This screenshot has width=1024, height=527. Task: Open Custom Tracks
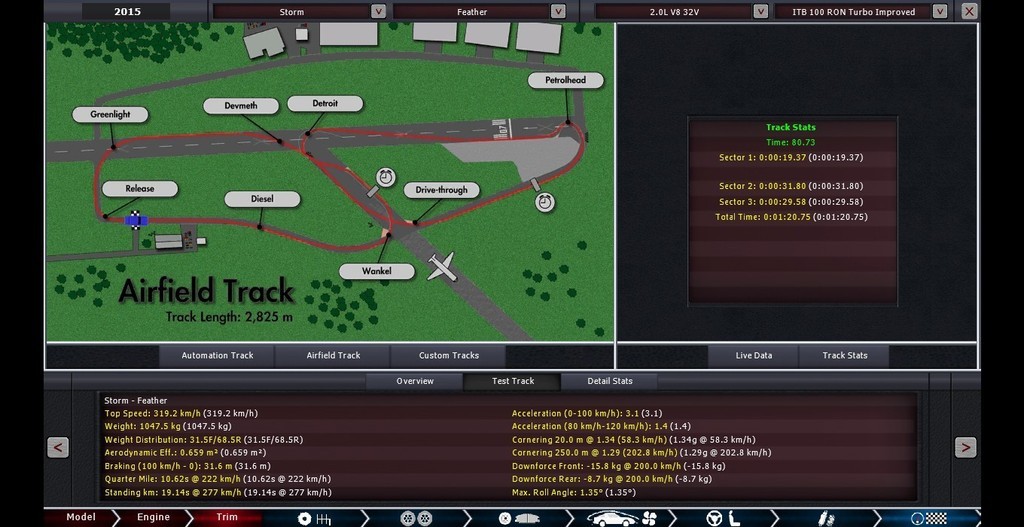pos(448,355)
